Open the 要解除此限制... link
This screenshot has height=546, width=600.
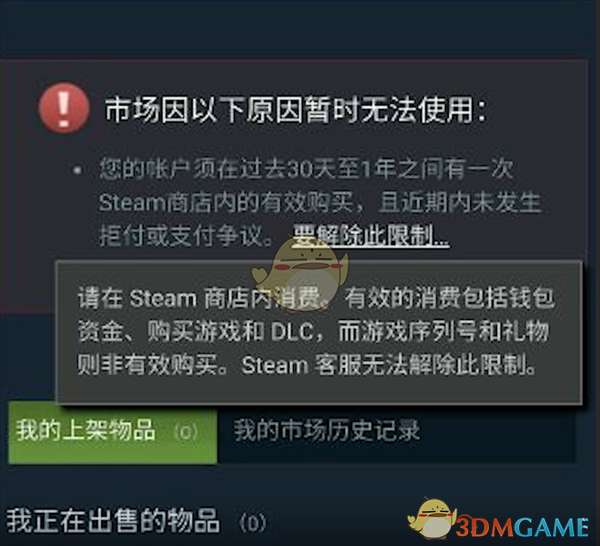click(x=370, y=235)
